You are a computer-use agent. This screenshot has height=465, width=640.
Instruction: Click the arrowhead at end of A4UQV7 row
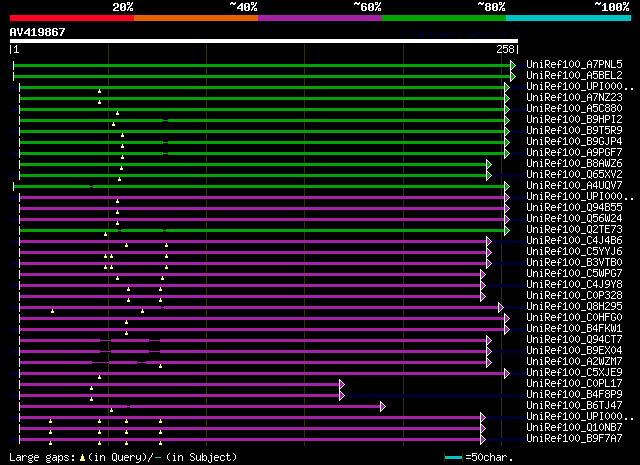(507, 187)
